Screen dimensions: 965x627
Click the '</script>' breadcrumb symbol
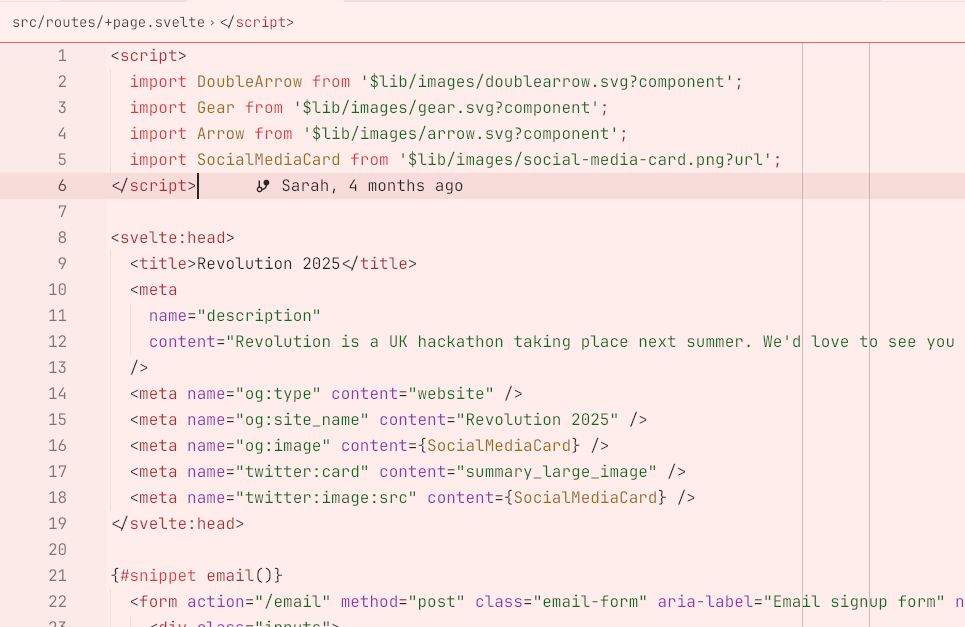[257, 22]
